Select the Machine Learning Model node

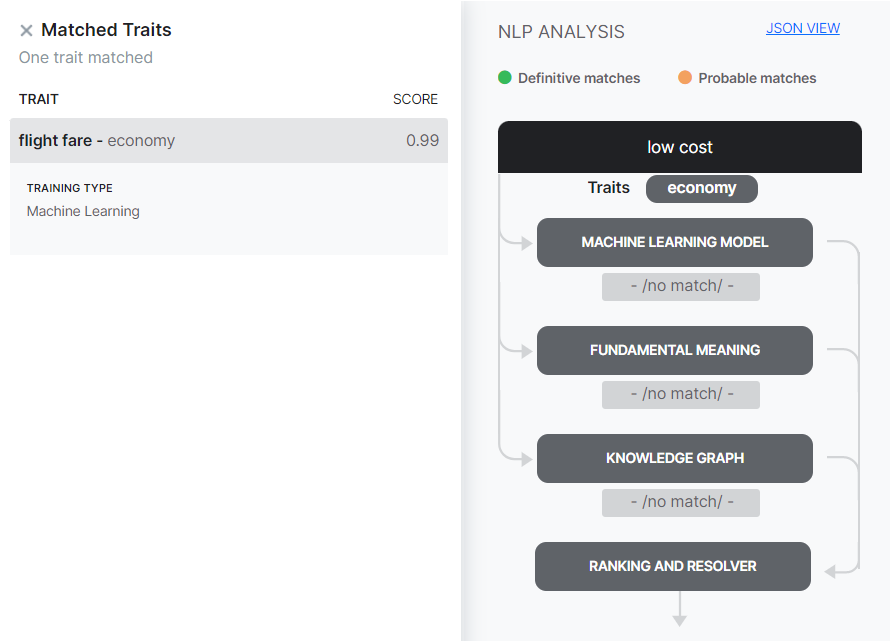[674, 242]
